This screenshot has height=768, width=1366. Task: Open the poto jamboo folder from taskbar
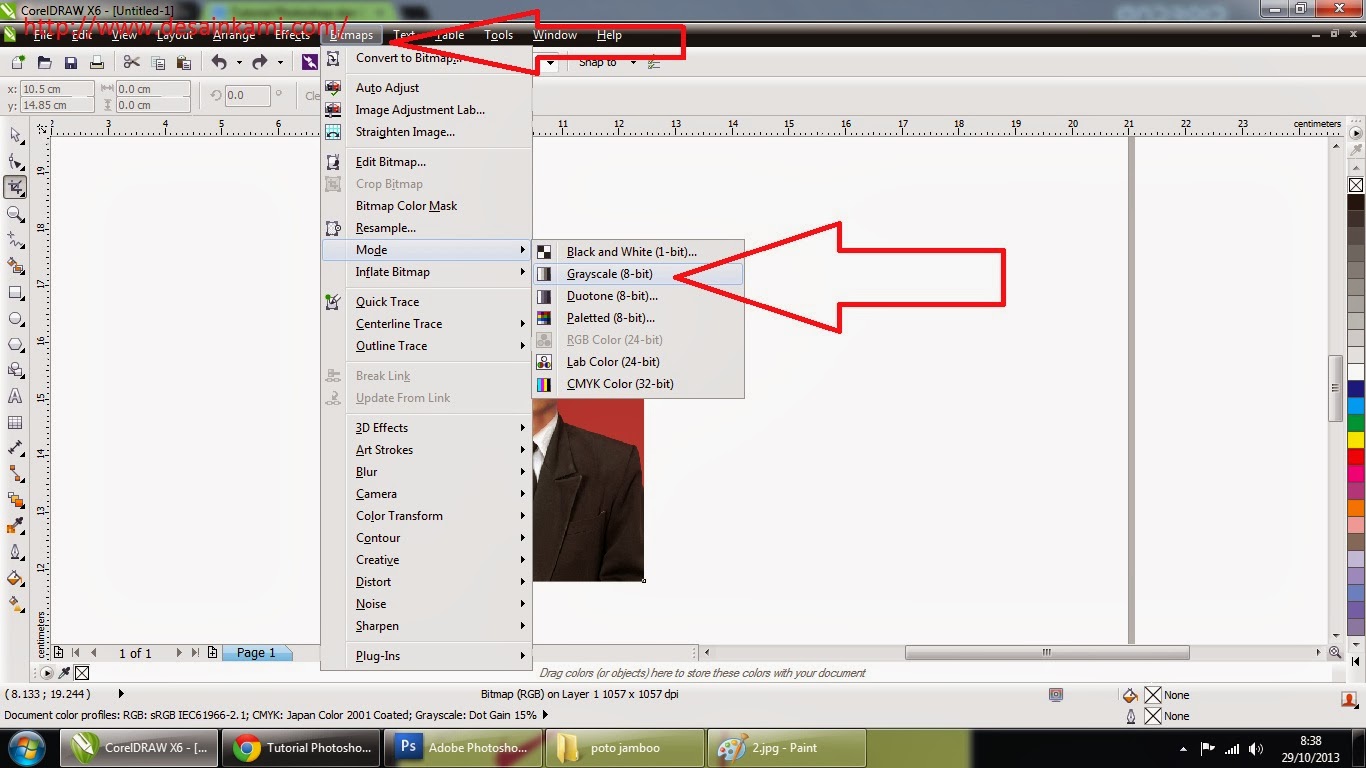point(624,748)
